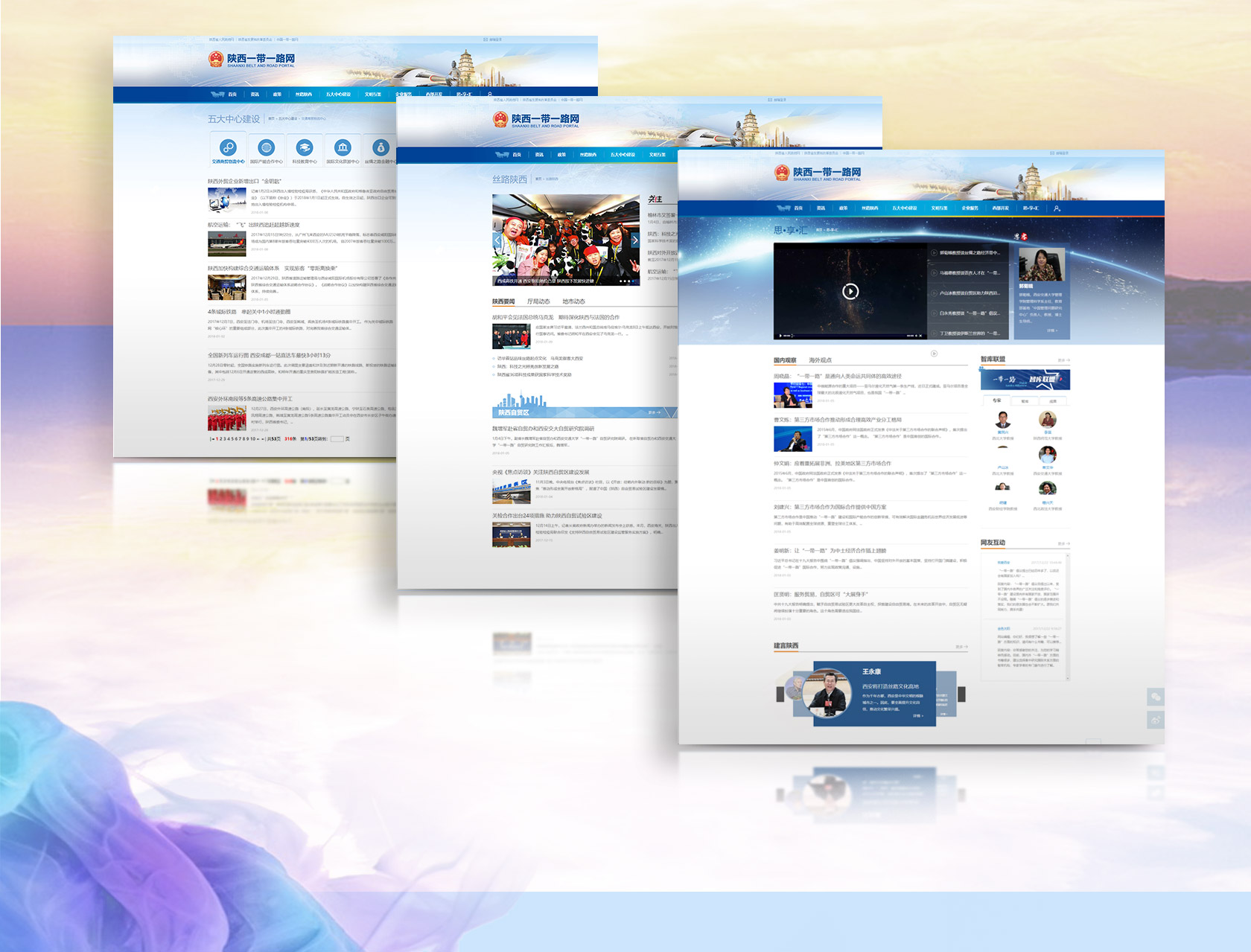The image size is (1251, 952).
Task: Click the video player progress bar
Action: (x=849, y=336)
